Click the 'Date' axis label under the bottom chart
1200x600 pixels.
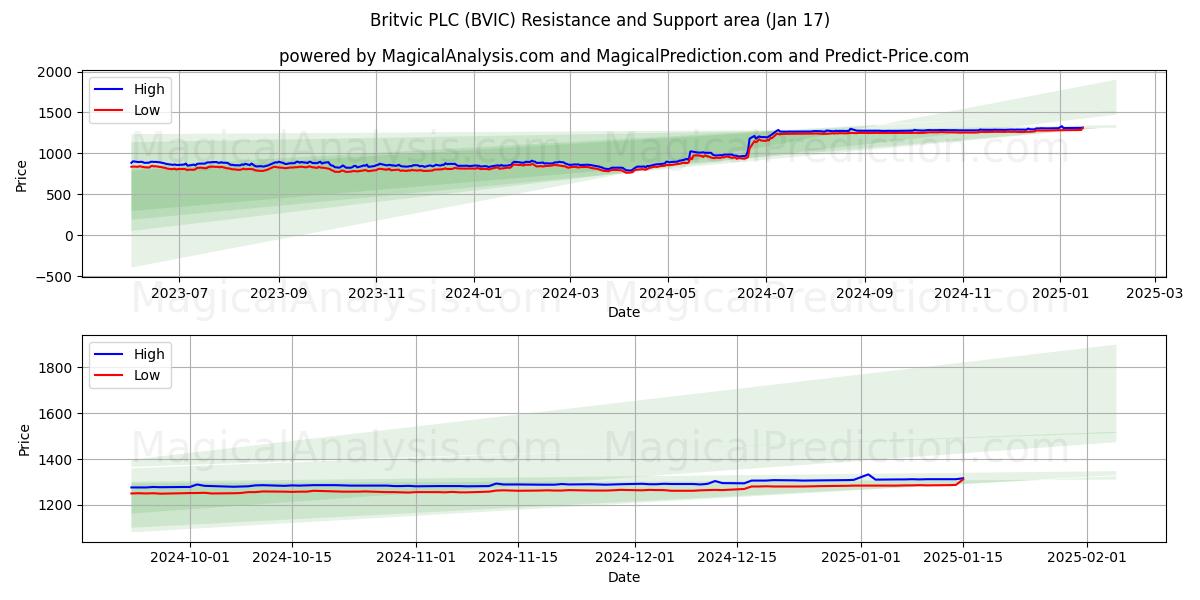coord(624,577)
